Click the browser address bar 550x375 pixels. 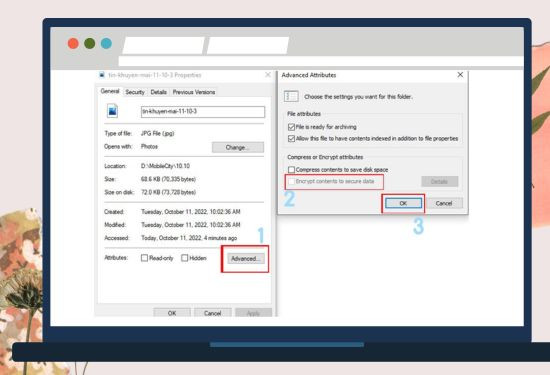[x=321, y=61]
